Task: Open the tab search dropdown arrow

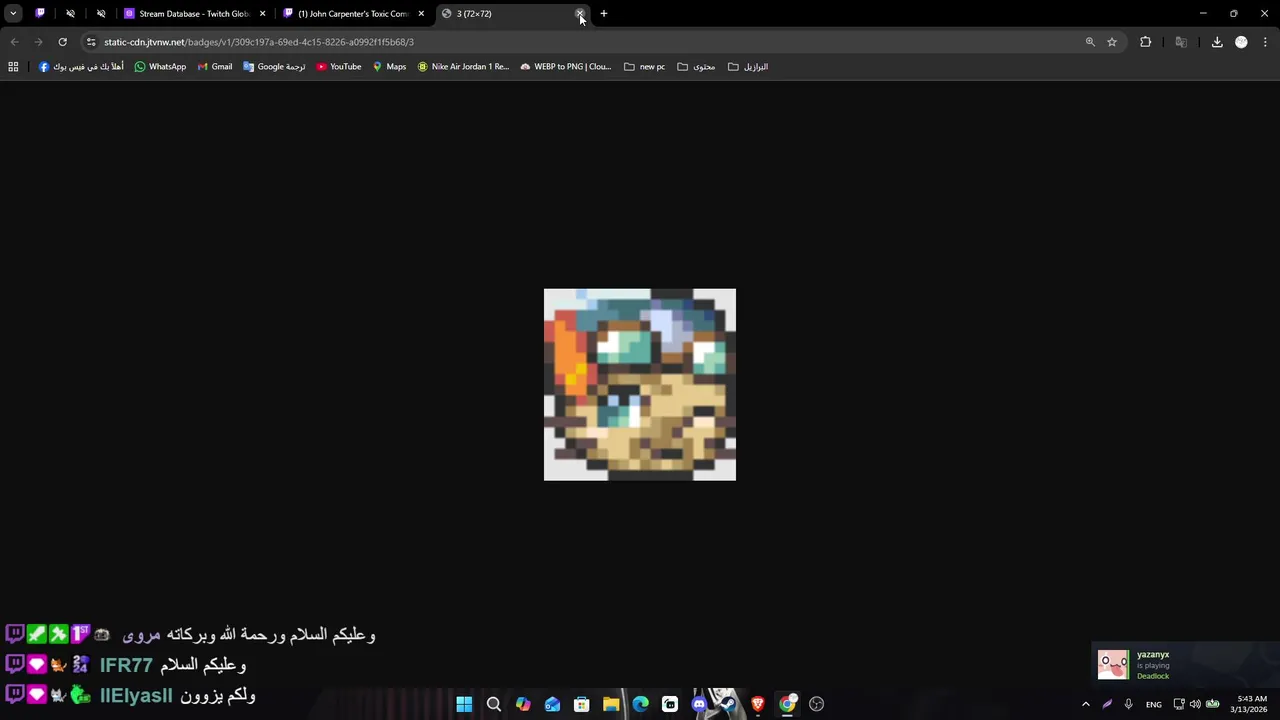Action: [x=13, y=14]
